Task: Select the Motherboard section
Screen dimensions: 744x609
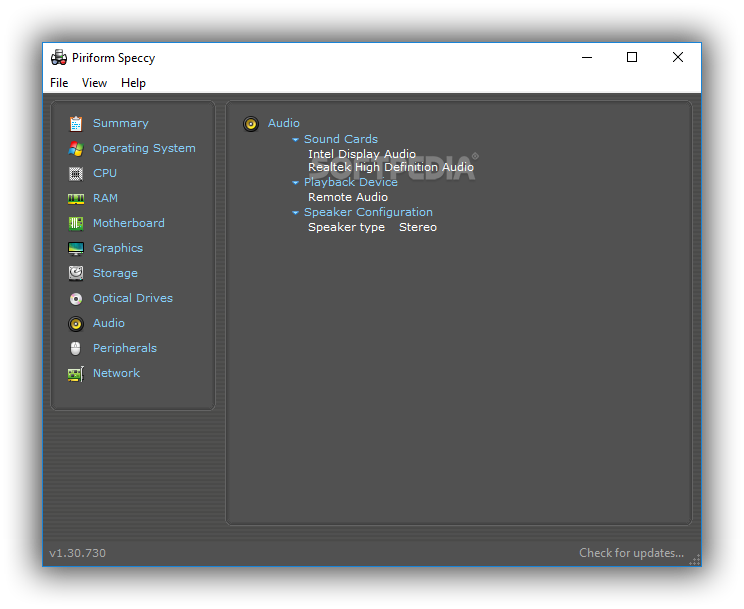Action: [x=129, y=223]
